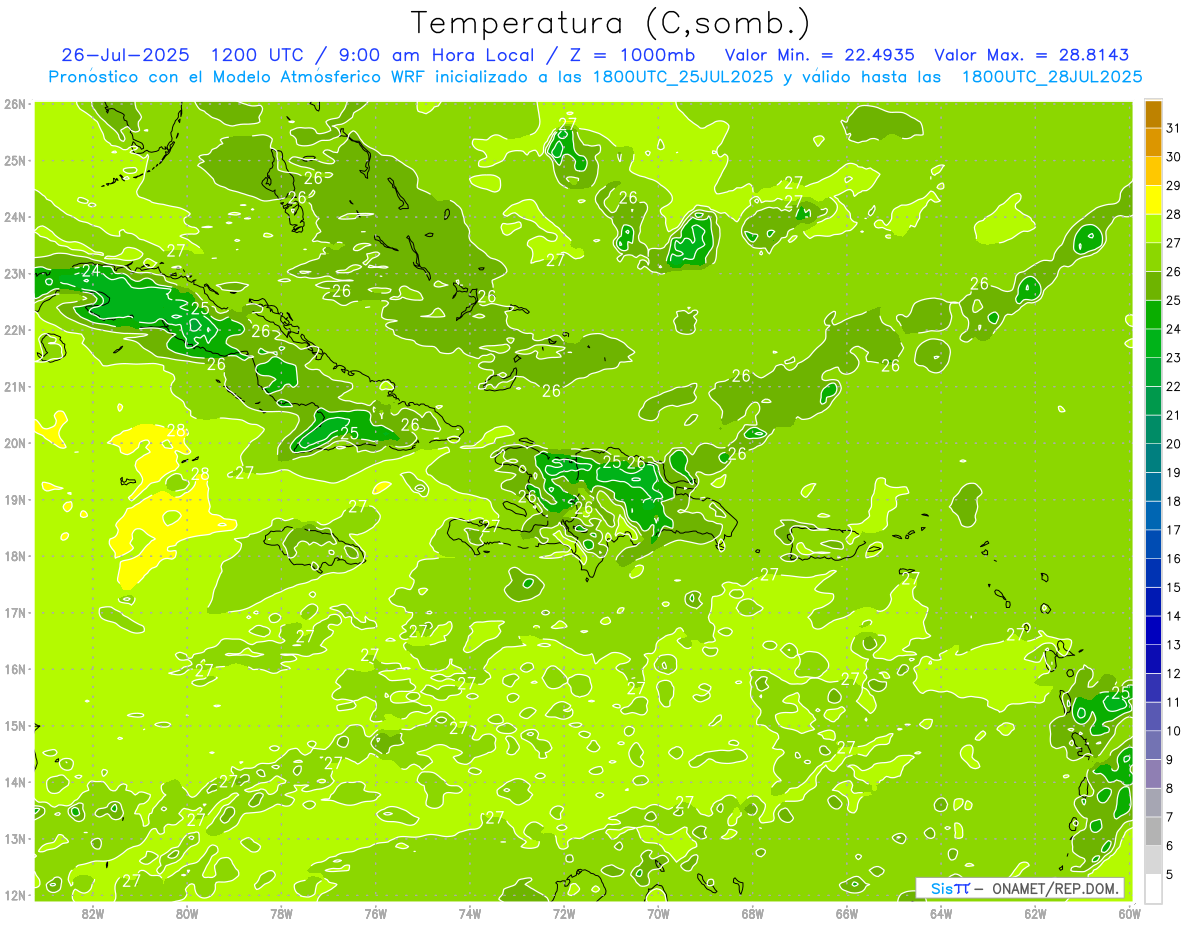The height and width of the screenshot is (927, 1200).
Task: Click the '80W' longitude axis label
Action: tap(187, 913)
